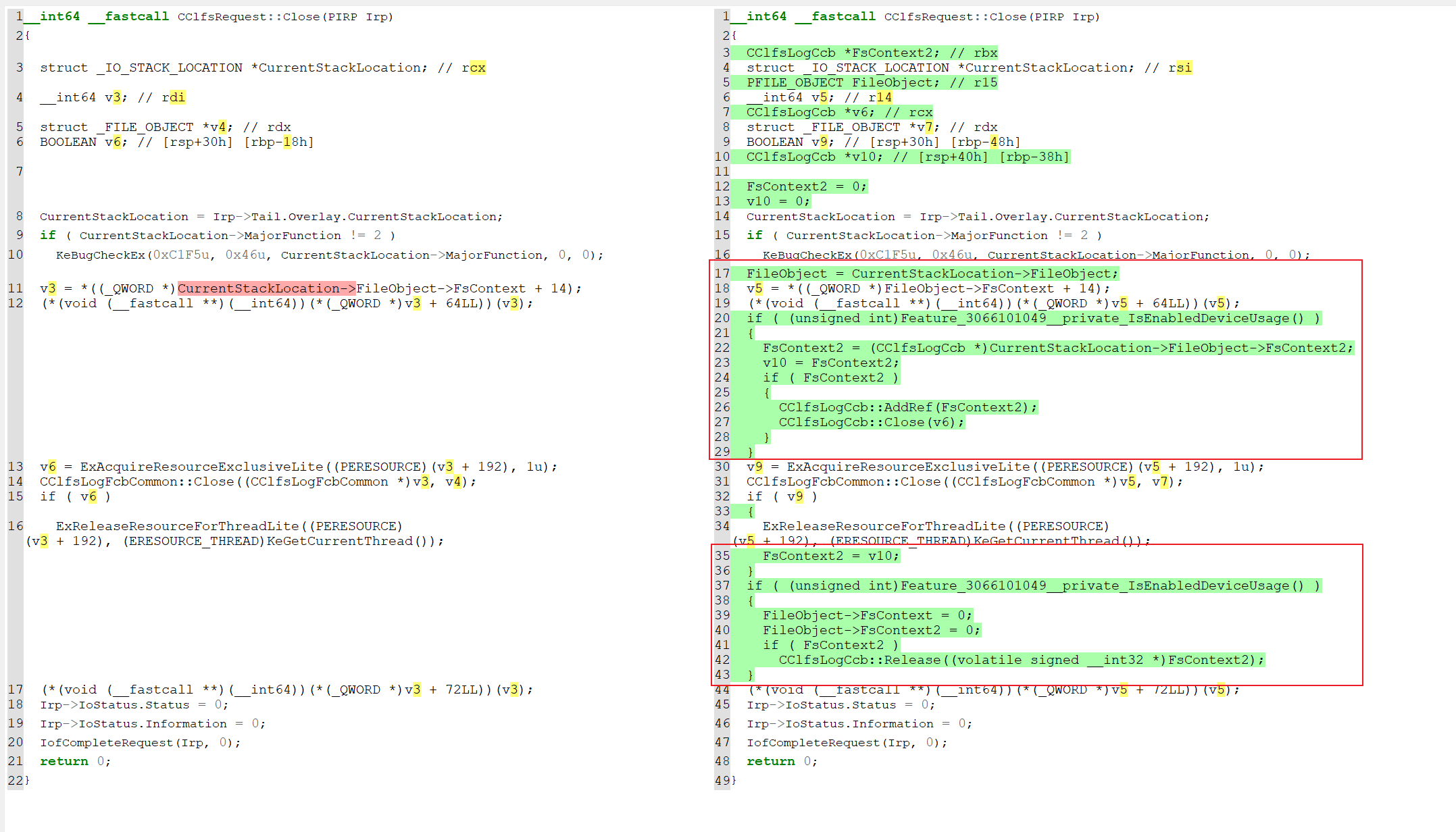The width and height of the screenshot is (1456, 832).
Task: Click FileObject->FsContext = 0 on line 39
Action: [867, 615]
